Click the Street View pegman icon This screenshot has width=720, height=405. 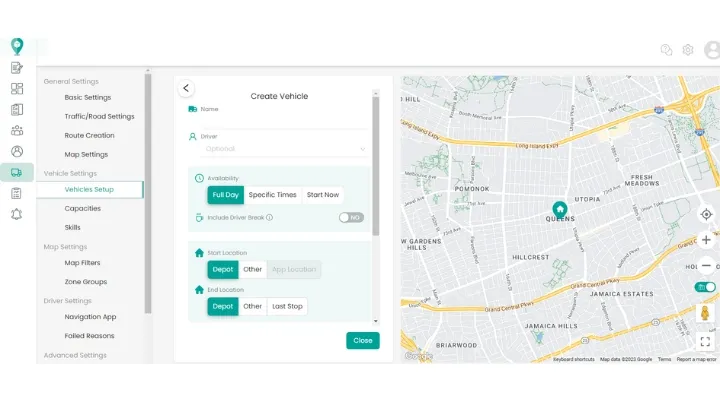pyautogui.click(x=705, y=314)
